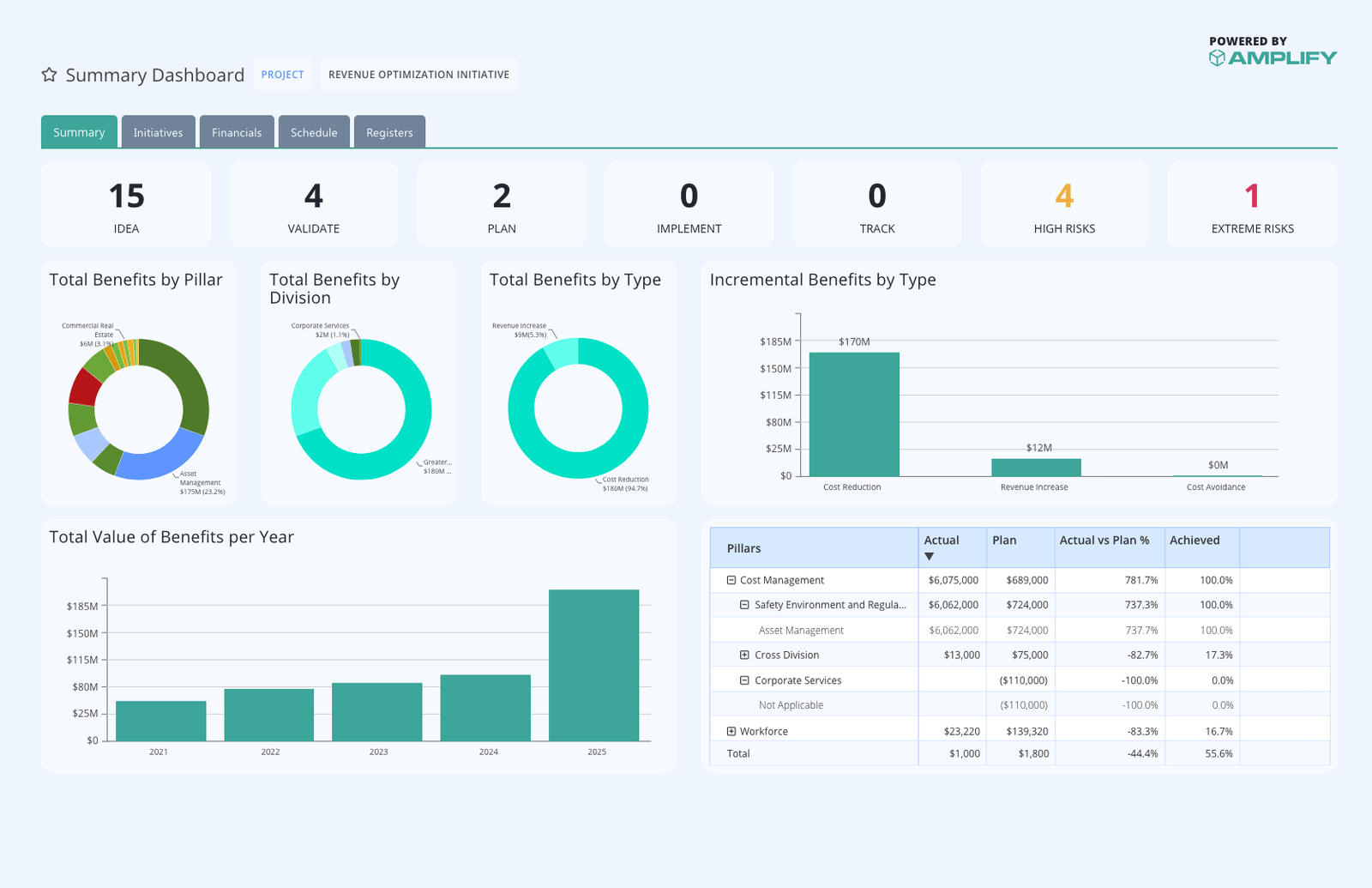Click the Amplify cube logo
Viewport: 1372px width, 888px height.
point(1219,58)
